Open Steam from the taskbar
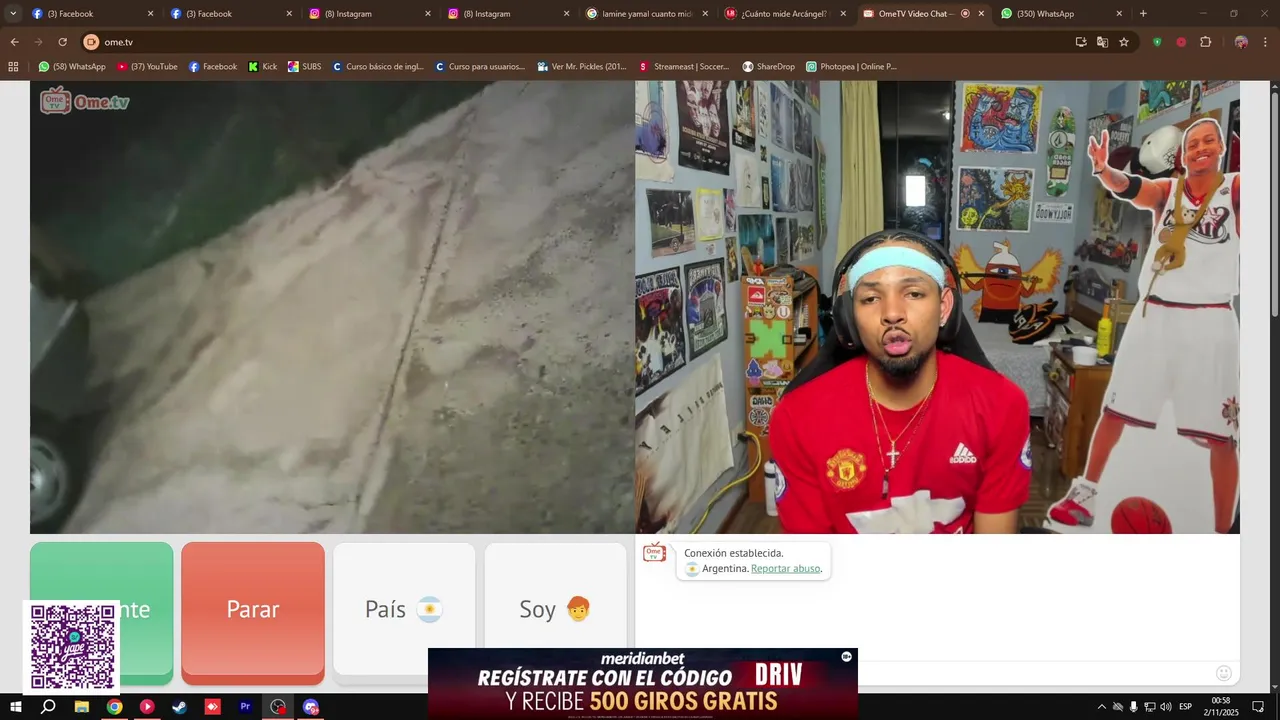 [180, 707]
